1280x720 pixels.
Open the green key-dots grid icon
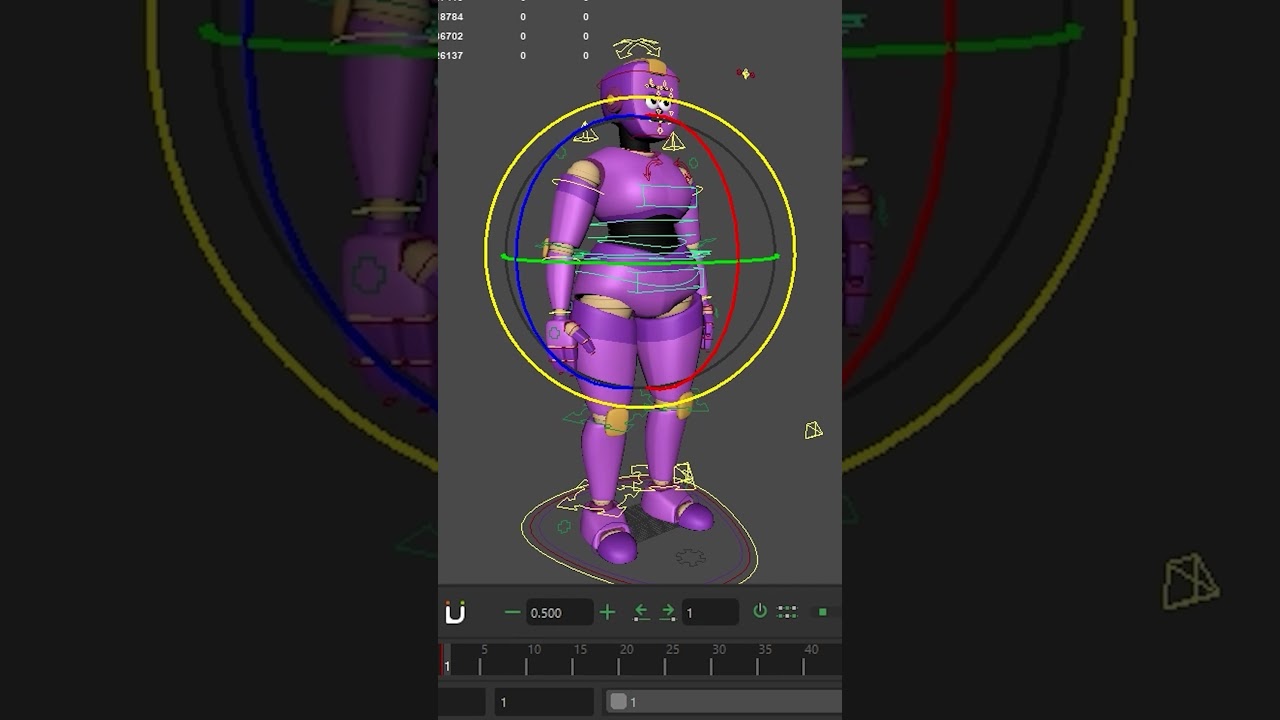coord(787,612)
